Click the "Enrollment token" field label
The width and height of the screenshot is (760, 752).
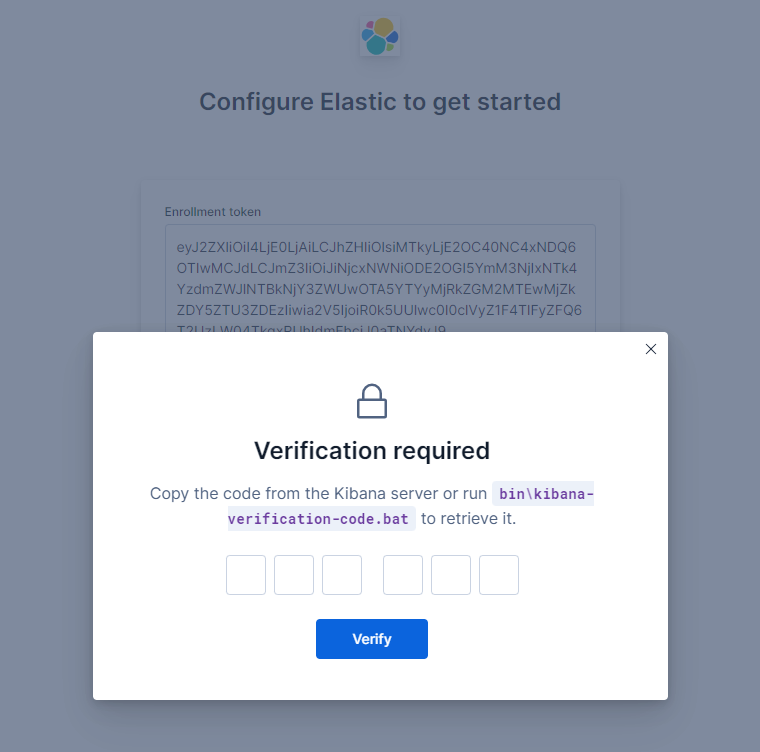point(213,212)
